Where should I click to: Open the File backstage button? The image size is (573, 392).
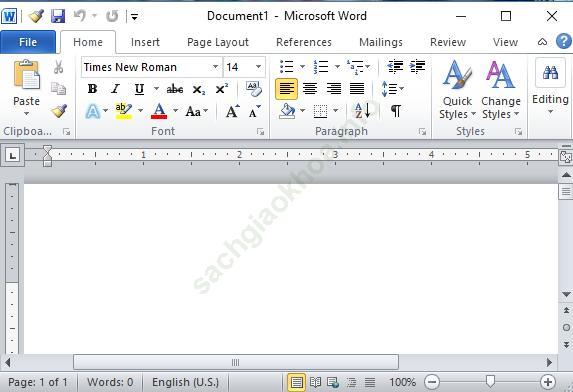click(x=28, y=42)
